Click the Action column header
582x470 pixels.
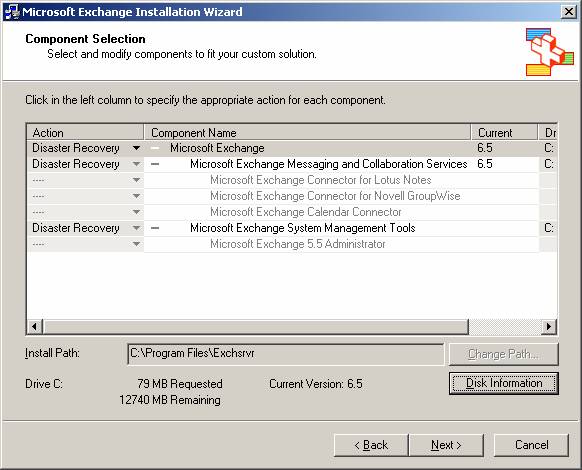coord(85,133)
